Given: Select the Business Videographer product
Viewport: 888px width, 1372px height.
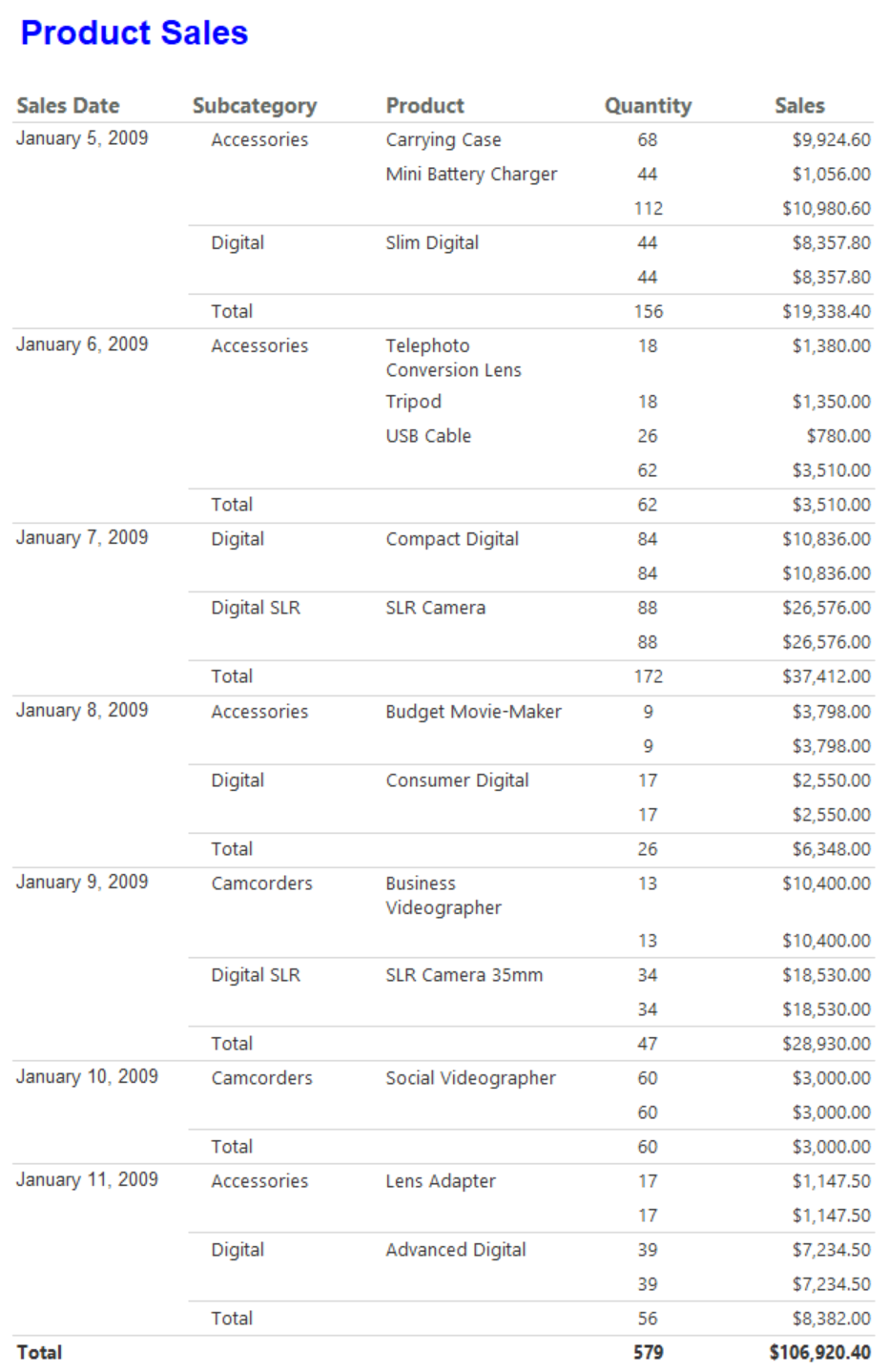Looking at the screenshot, I should [x=444, y=896].
